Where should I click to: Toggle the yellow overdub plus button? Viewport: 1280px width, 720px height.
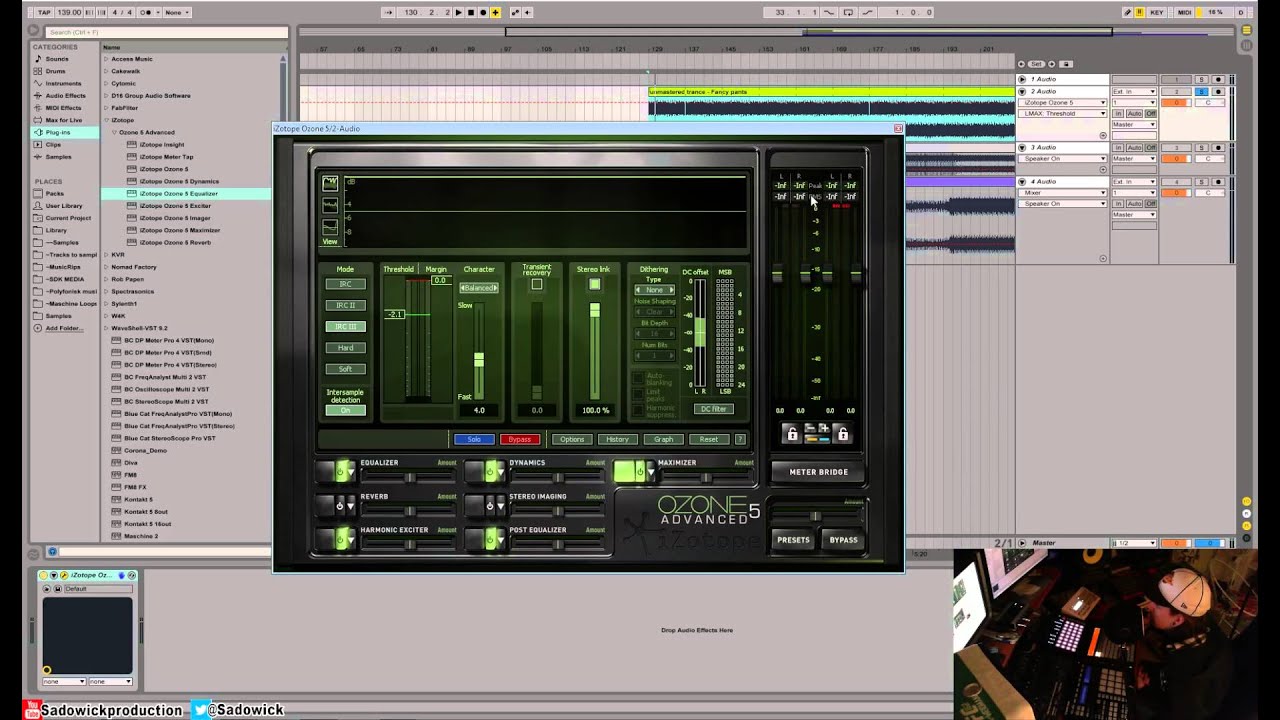tap(495, 12)
